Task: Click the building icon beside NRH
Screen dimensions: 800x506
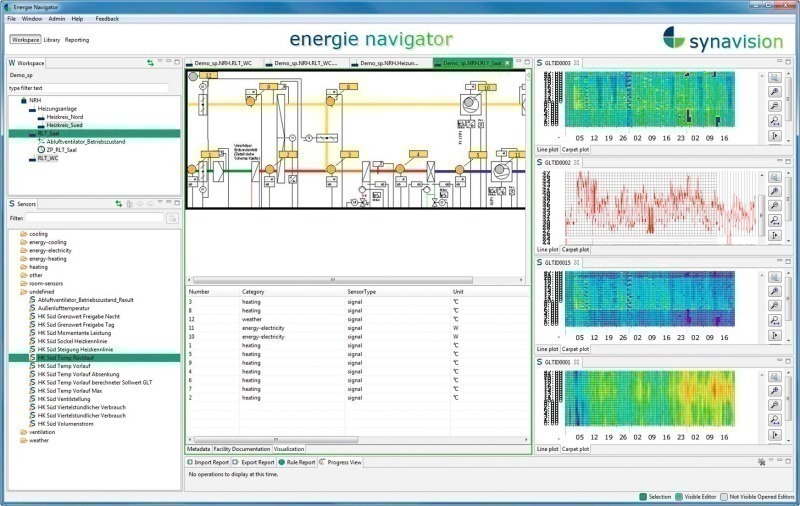Action: click(x=23, y=100)
